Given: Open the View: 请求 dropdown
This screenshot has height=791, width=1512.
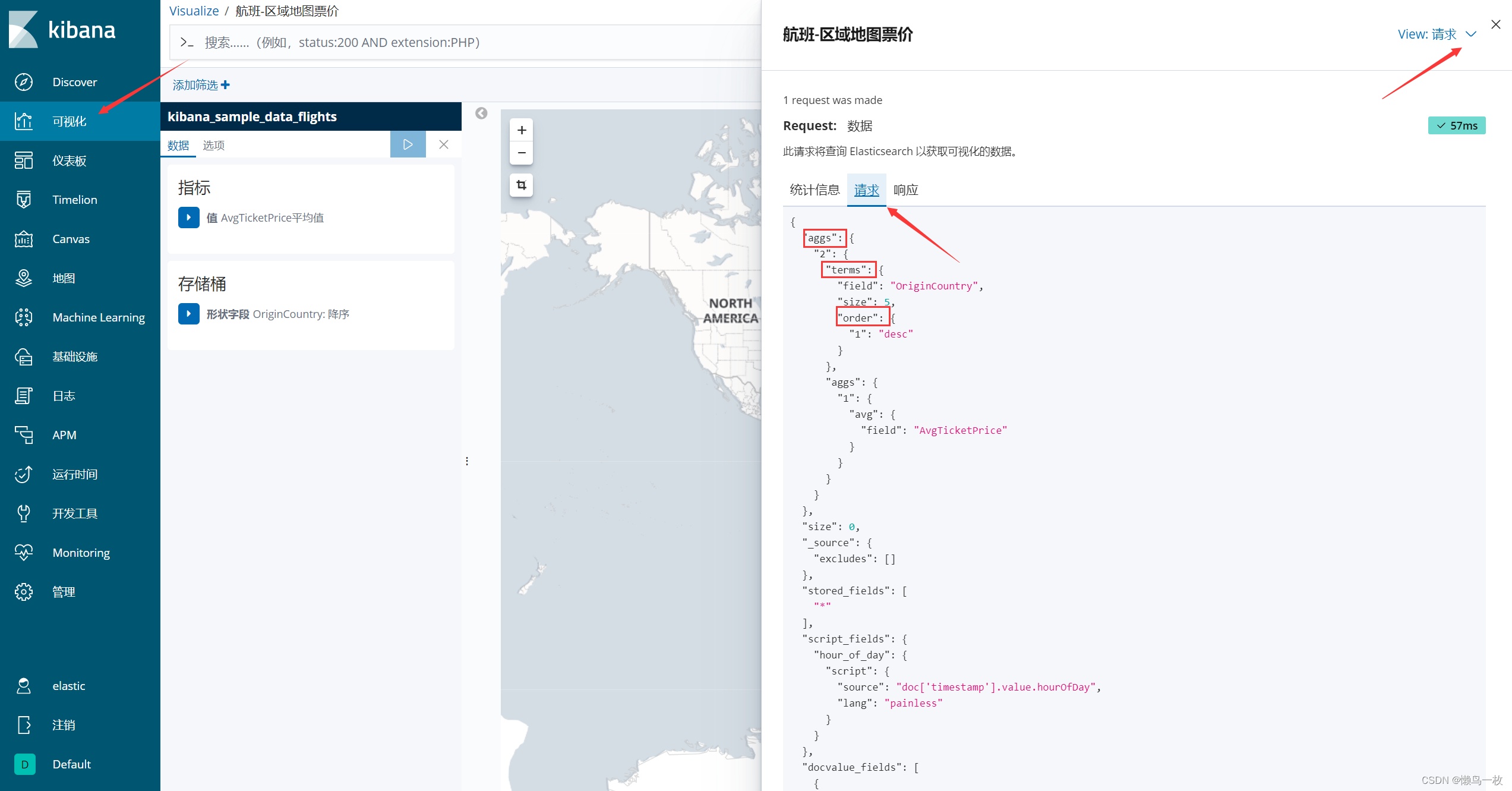Looking at the screenshot, I should [1436, 34].
